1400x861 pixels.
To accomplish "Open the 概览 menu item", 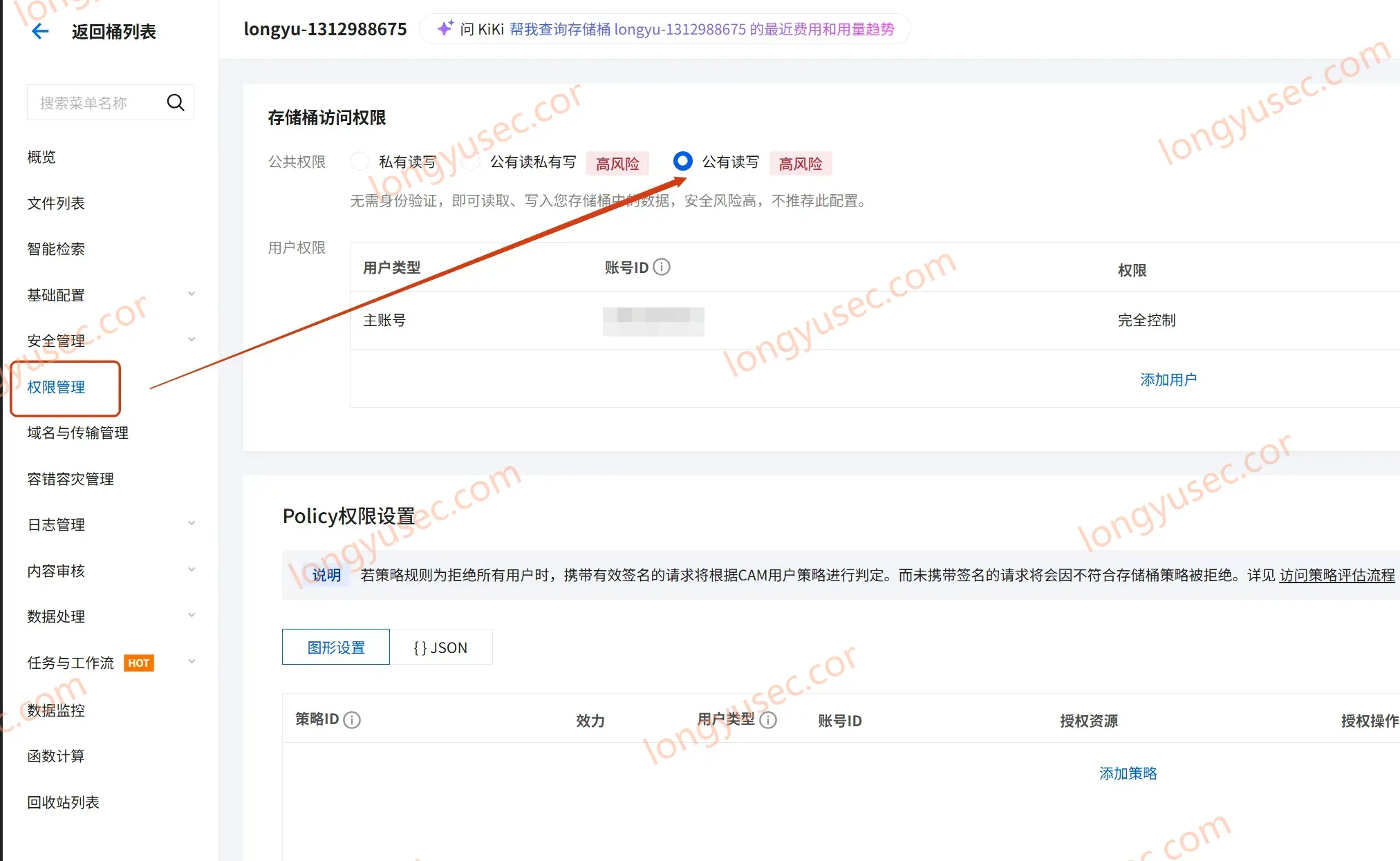I will [41, 157].
